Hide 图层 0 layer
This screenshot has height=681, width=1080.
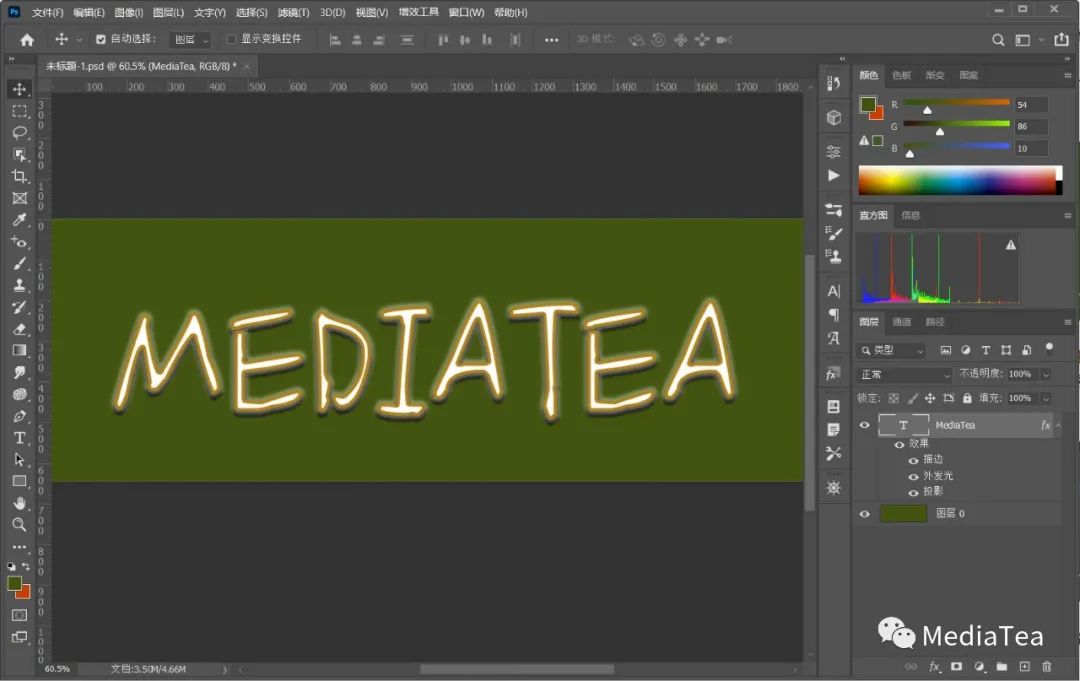tap(864, 514)
